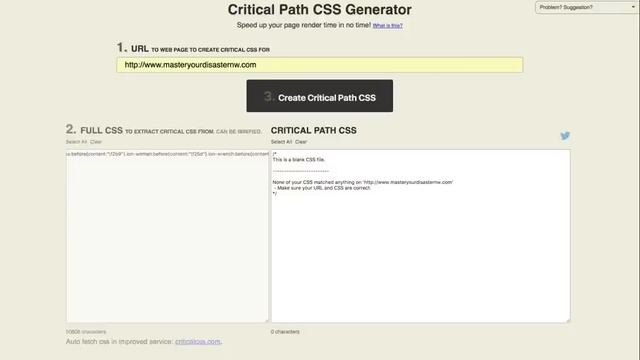Open the 'Problem? Suggestion?' dropdown
The height and width of the screenshot is (360, 640).
click(x=587, y=7)
